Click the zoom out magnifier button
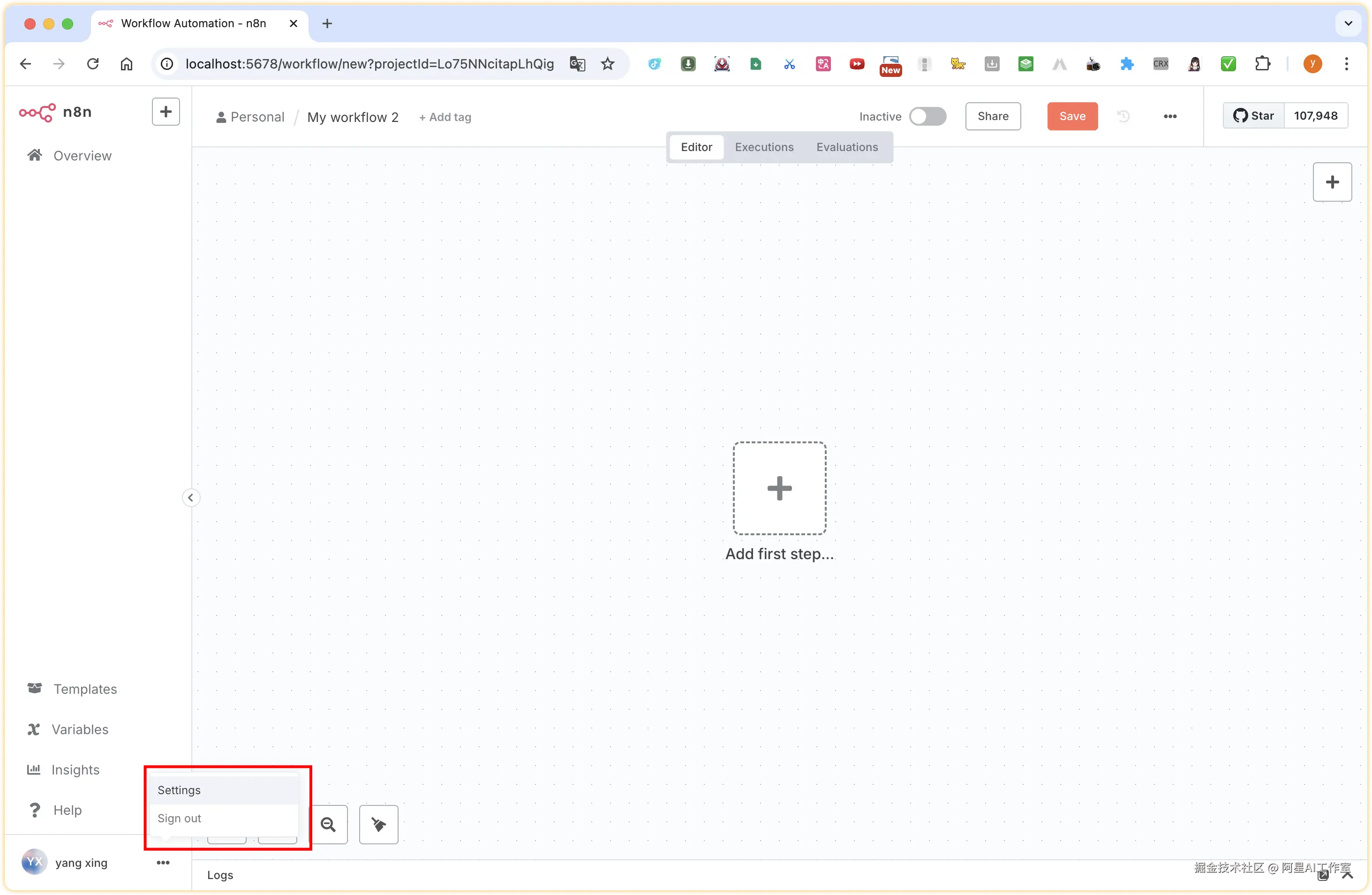Screen dimensions: 1372x895 pos(329,825)
